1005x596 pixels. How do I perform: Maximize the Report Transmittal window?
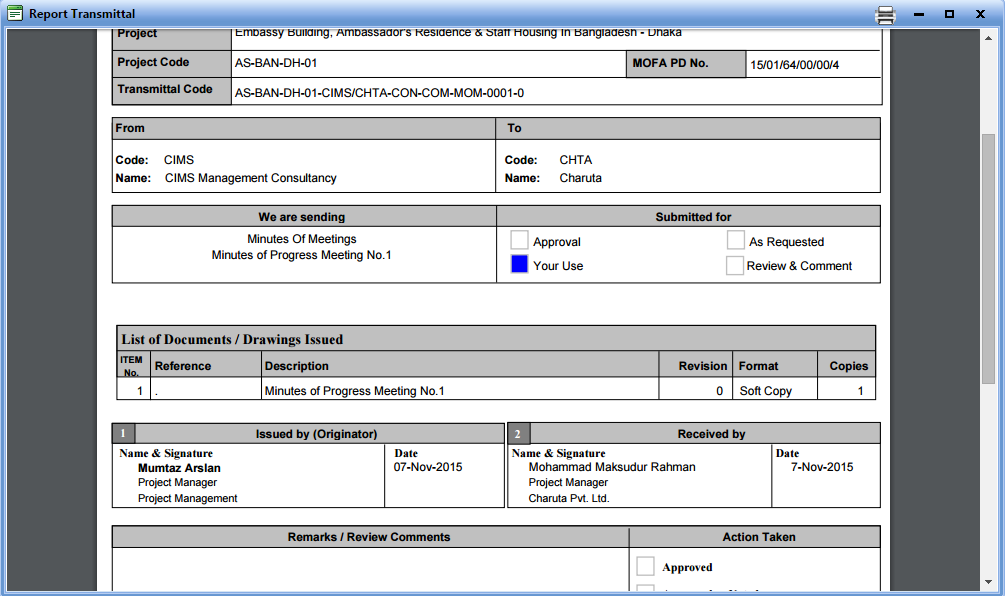tap(949, 14)
